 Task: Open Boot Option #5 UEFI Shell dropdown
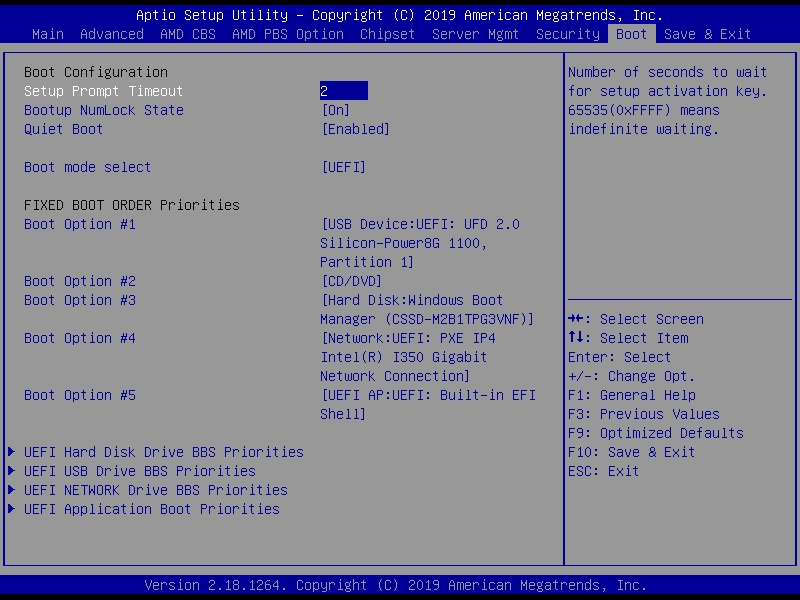pyautogui.click(x=428, y=405)
